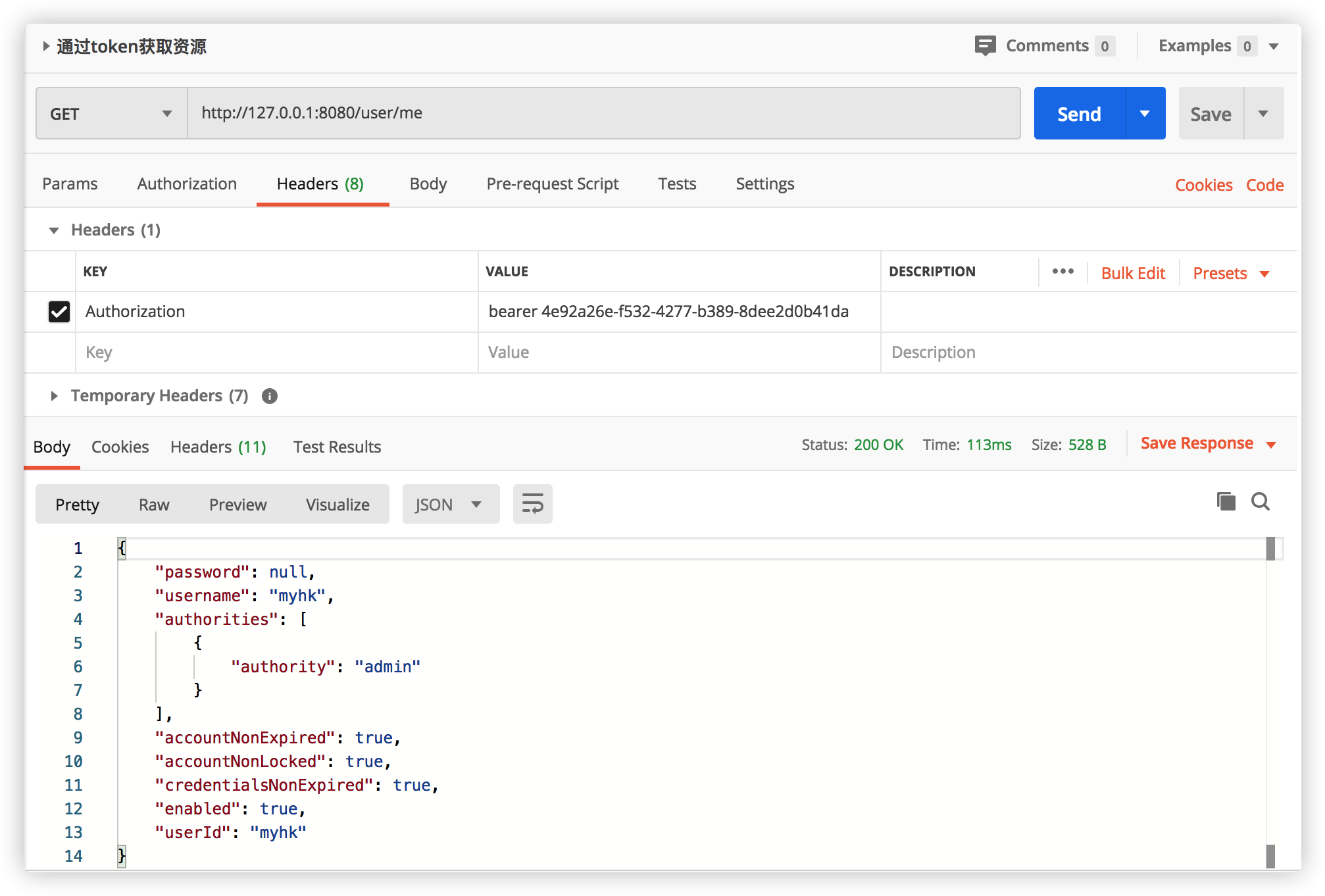Click the request URL input field
Viewport: 1325px width, 896px height.
click(x=603, y=113)
